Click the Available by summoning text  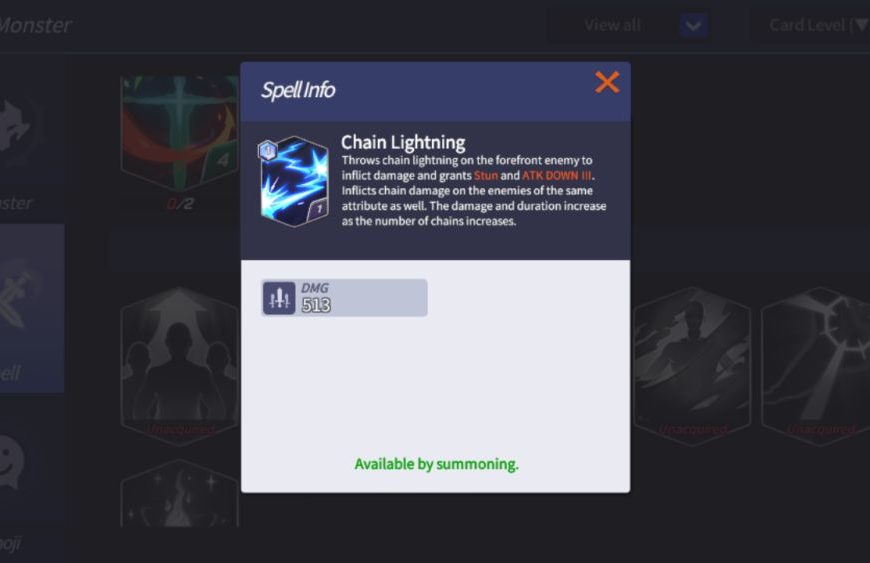pyautogui.click(x=436, y=464)
